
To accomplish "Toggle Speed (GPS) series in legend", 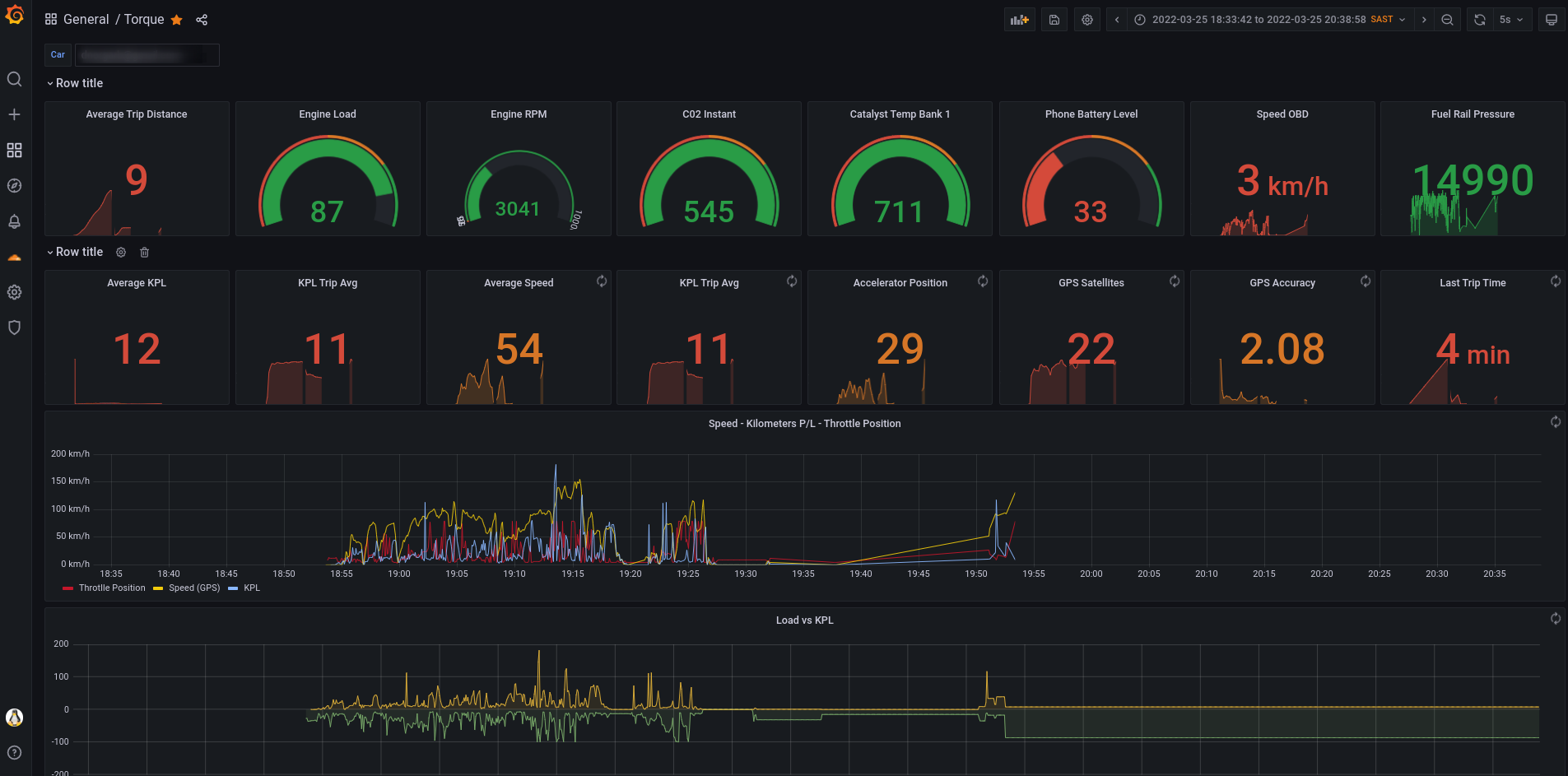I will pyautogui.click(x=193, y=588).
